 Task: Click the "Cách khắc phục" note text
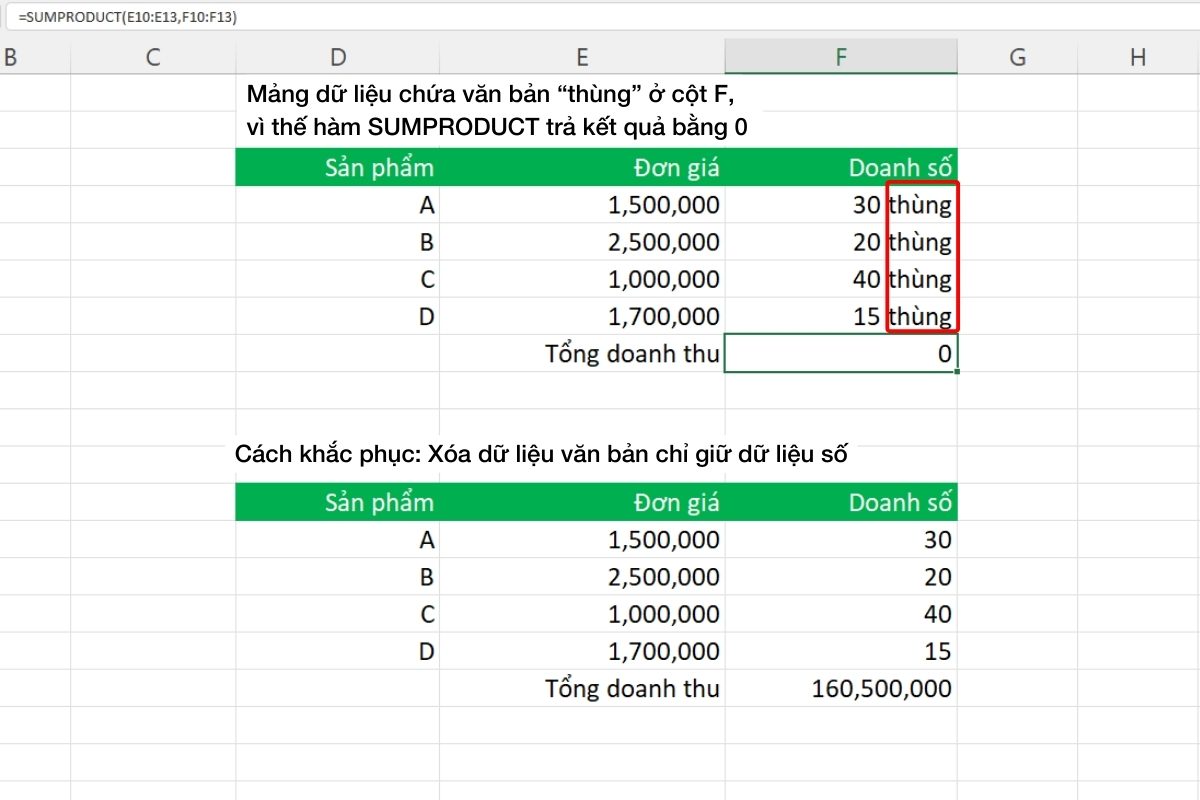click(x=541, y=454)
